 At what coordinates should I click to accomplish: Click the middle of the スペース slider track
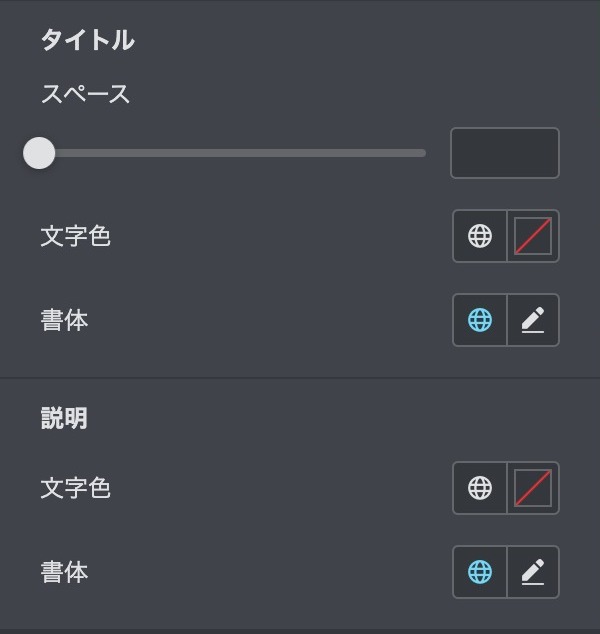pyautogui.click(x=232, y=153)
